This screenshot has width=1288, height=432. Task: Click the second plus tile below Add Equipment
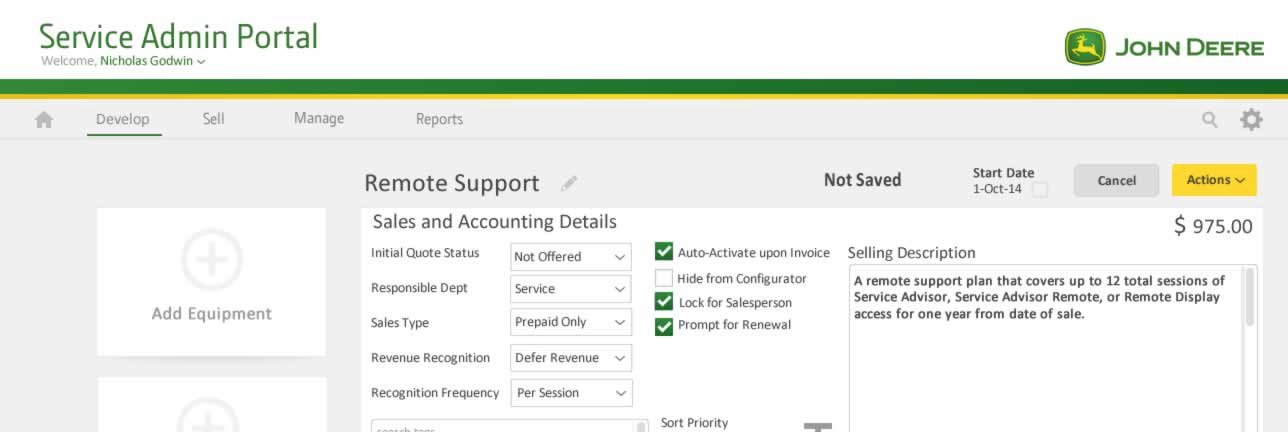click(x=211, y=405)
